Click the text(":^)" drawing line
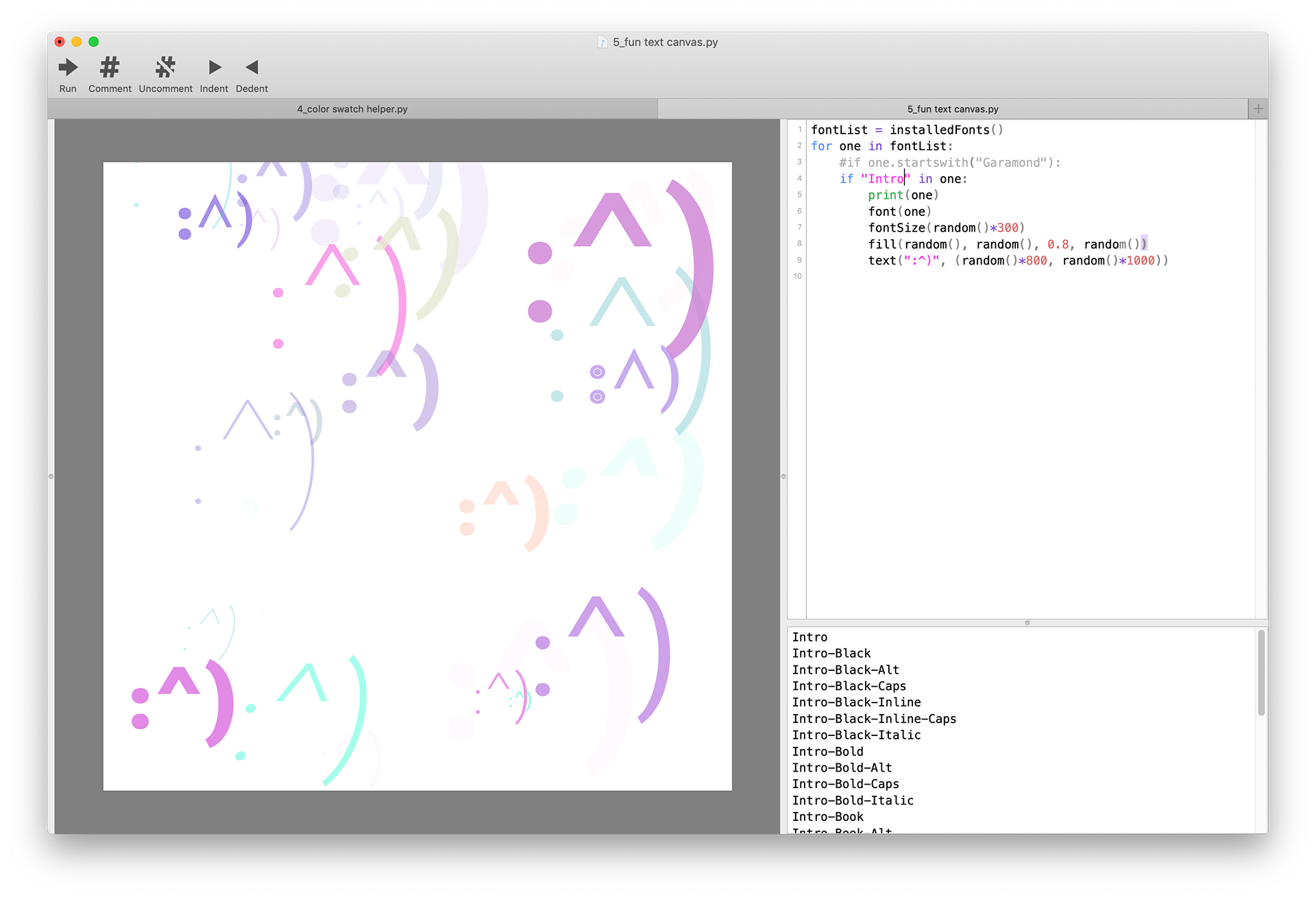Viewport: 1316px width, 897px height. click(1019, 261)
